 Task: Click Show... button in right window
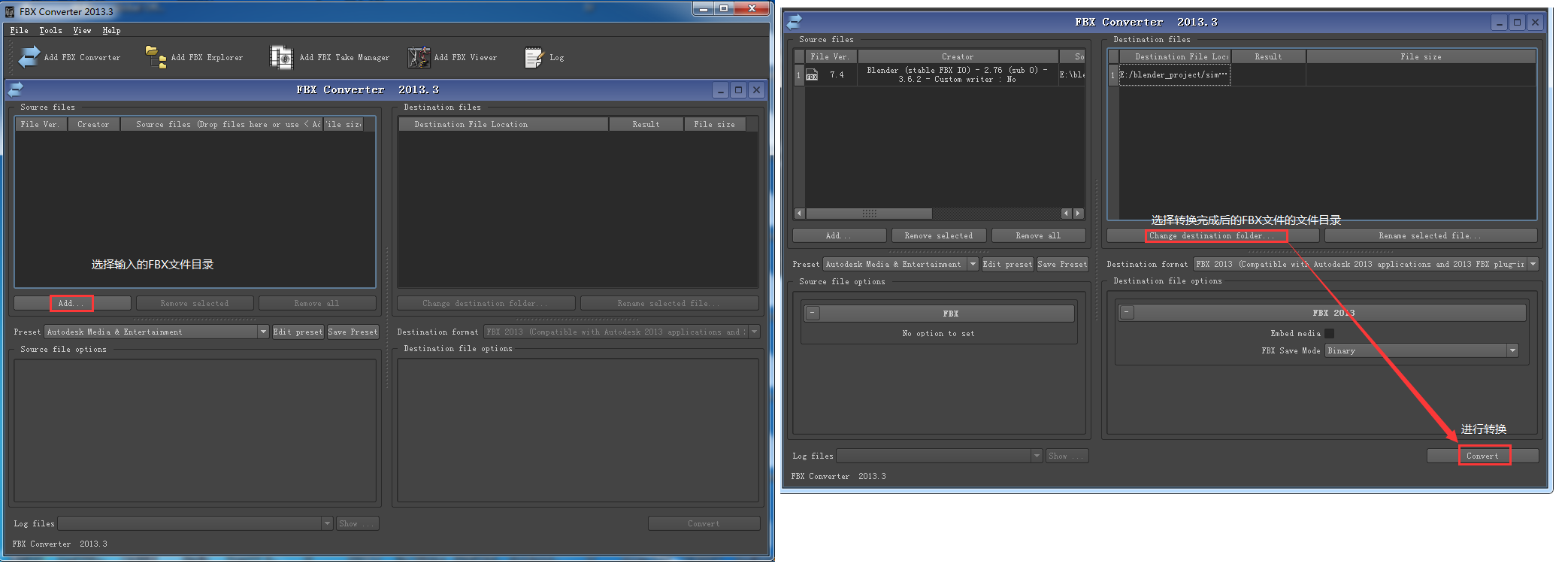[1067, 456]
